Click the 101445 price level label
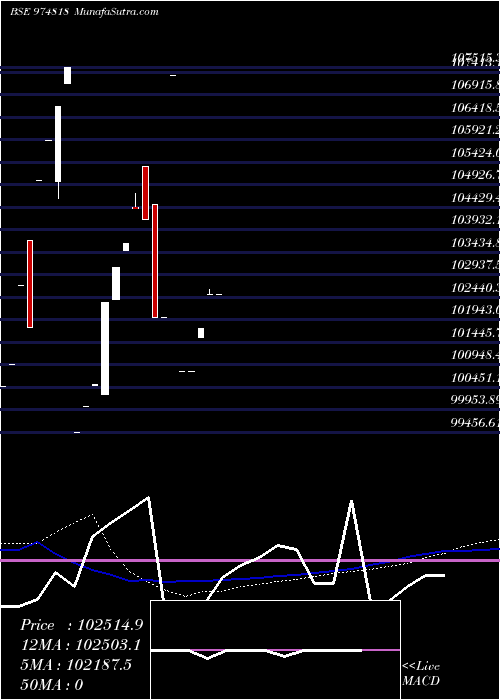This screenshot has width=500, height=700. (475, 332)
